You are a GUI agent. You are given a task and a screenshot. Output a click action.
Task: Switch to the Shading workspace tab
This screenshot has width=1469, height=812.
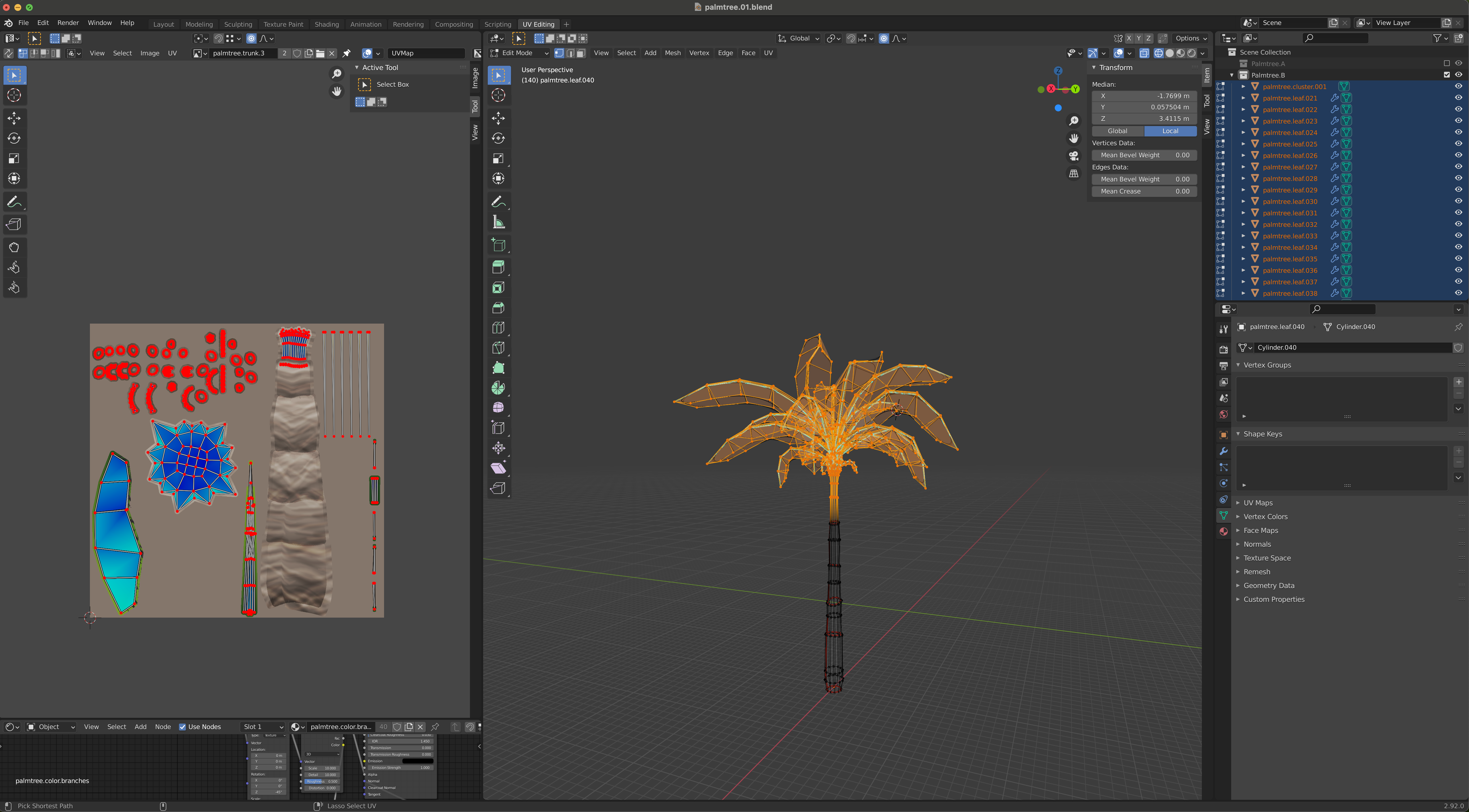click(326, 24)
